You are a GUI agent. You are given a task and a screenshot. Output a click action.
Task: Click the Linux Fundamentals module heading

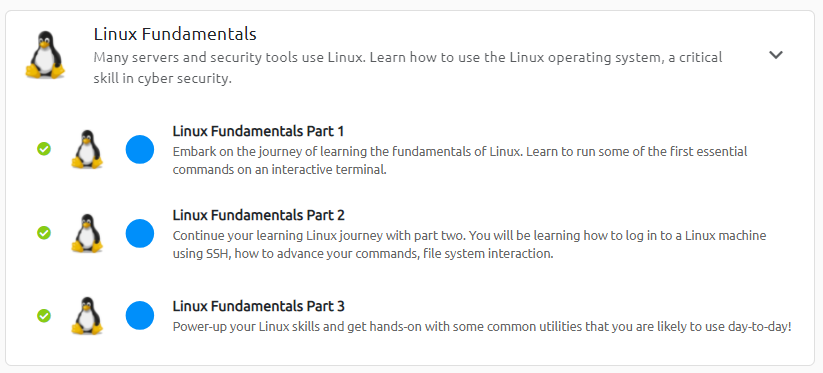coord(175,34)
